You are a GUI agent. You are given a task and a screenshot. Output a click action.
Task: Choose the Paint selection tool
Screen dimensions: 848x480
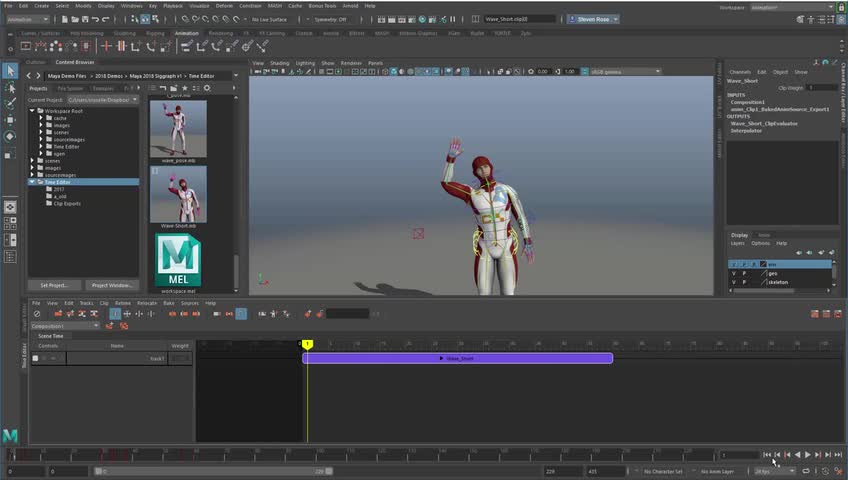[10, 103]
